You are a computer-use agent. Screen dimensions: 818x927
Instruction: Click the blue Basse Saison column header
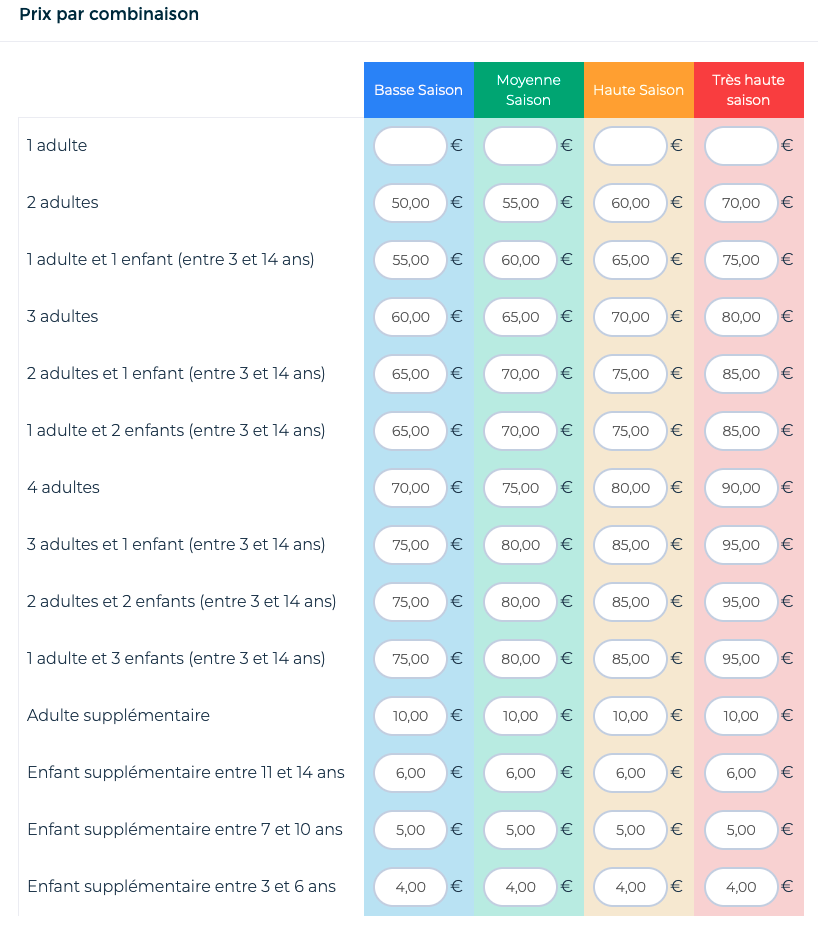[418, 90]
